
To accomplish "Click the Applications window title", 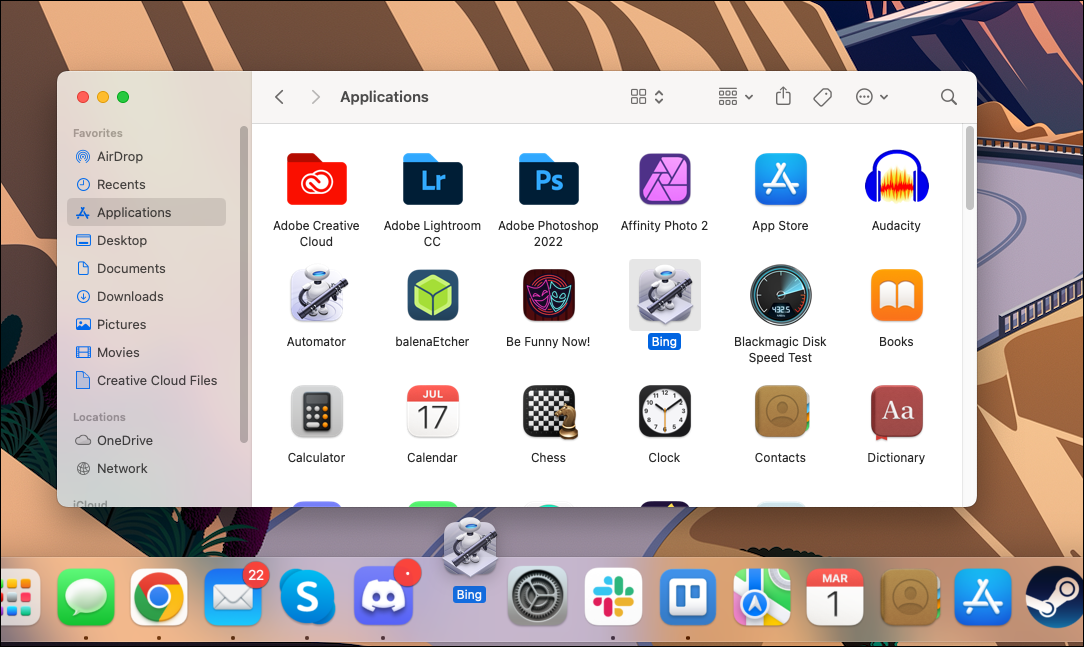I will click(x=384, y=97).
